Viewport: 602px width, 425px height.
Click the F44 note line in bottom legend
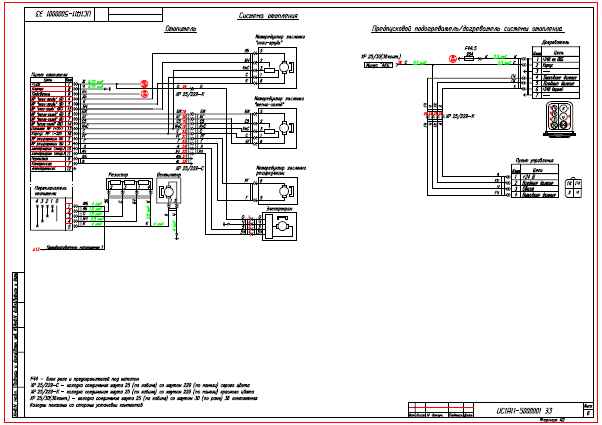coord(85,379)
